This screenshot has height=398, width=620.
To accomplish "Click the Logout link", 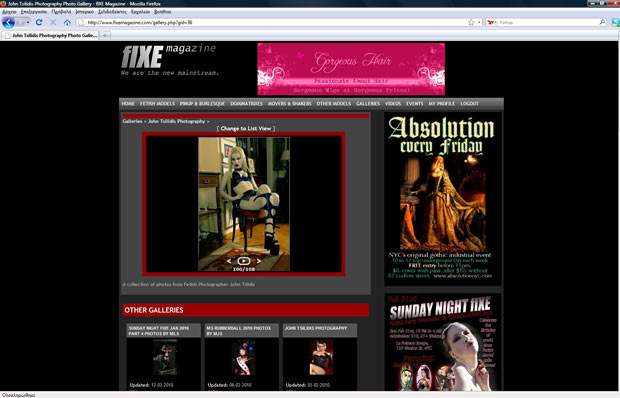I will [x=469, y=104].
